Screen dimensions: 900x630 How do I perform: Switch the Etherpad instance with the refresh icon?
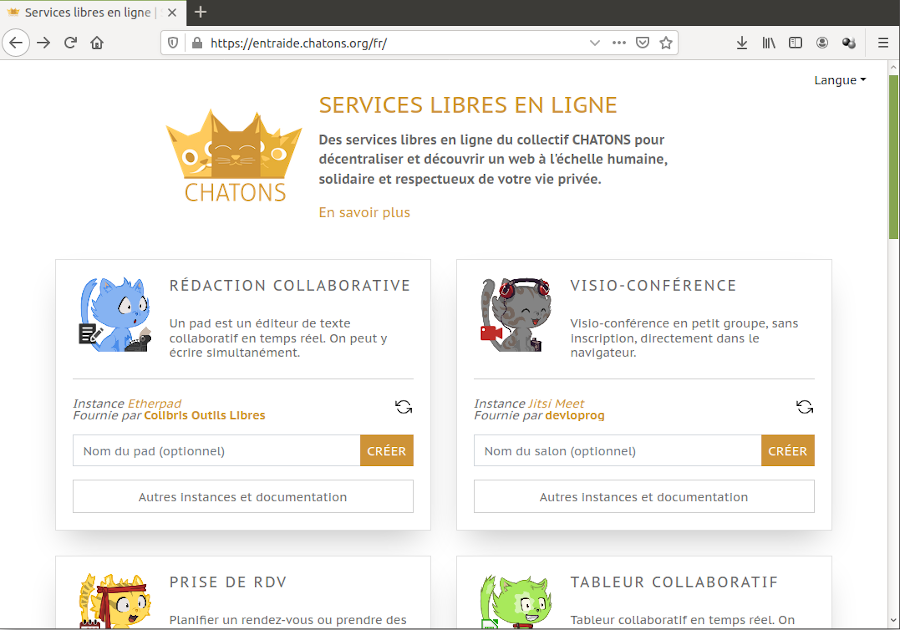click(403, 407)
